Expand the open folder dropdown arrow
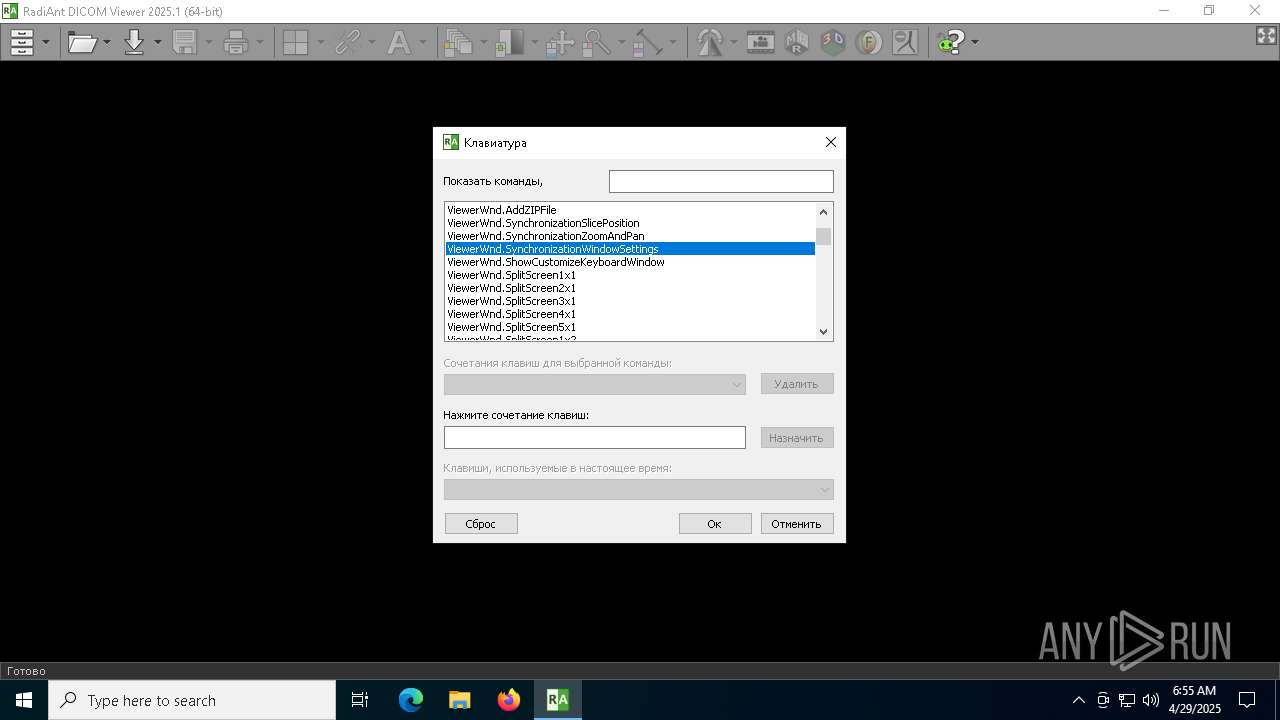The height and width of the screenshot is (720, 1280). pos(107,42)
